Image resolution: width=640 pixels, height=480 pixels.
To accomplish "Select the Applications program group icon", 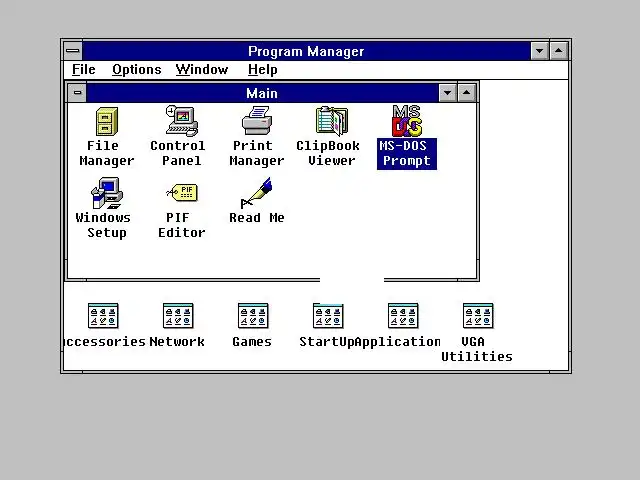I will click(403, 316).
